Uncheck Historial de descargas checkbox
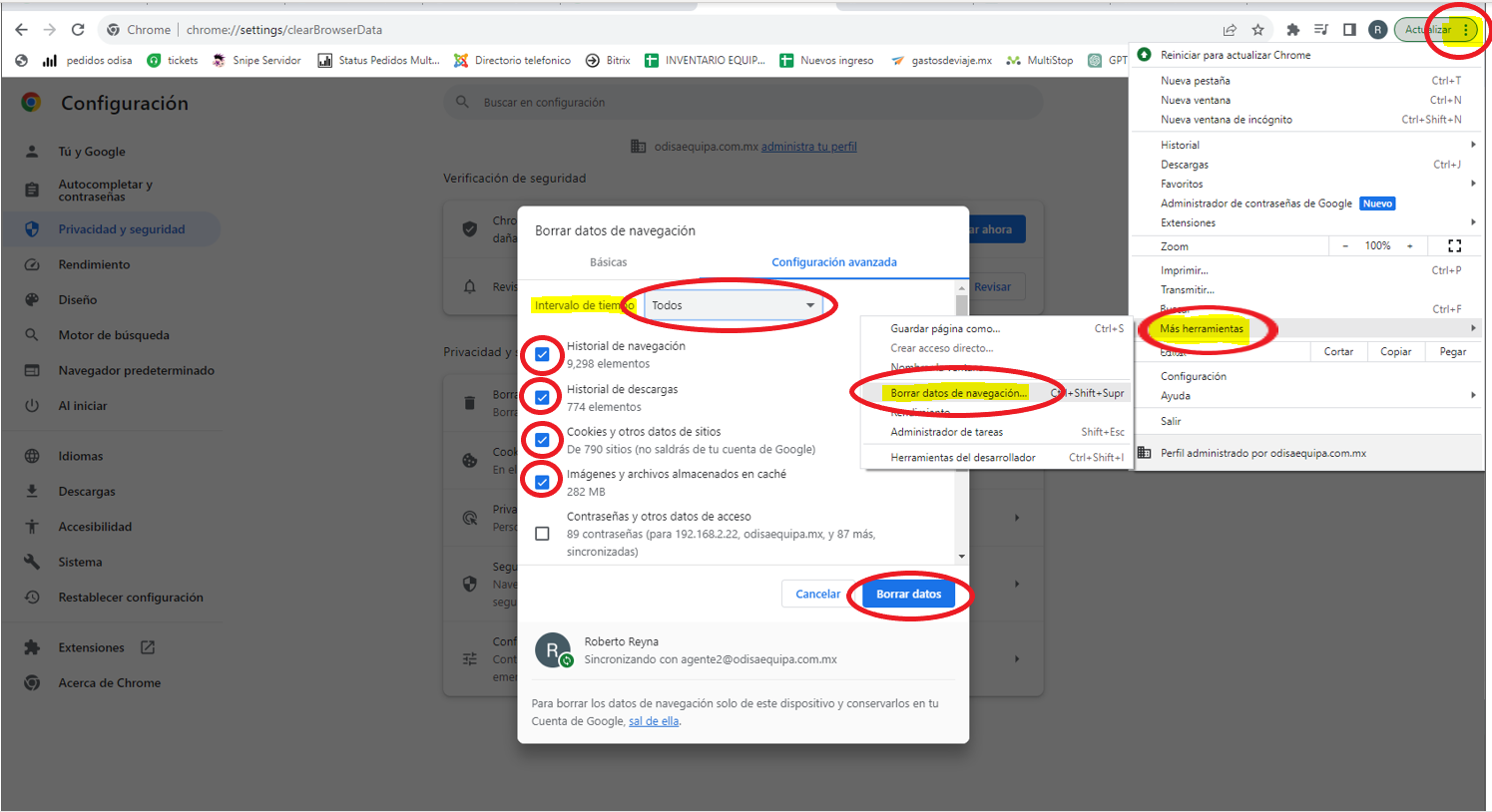Image resolution: width=1492 pixels, height=812 pixels. [542, 397]
